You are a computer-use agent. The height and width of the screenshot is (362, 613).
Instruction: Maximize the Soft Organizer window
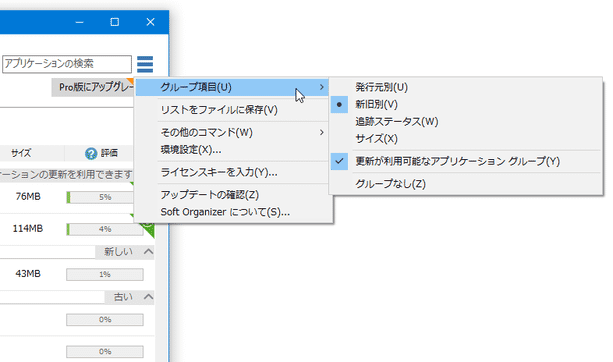pyautogui.click(x=115, y=22)
